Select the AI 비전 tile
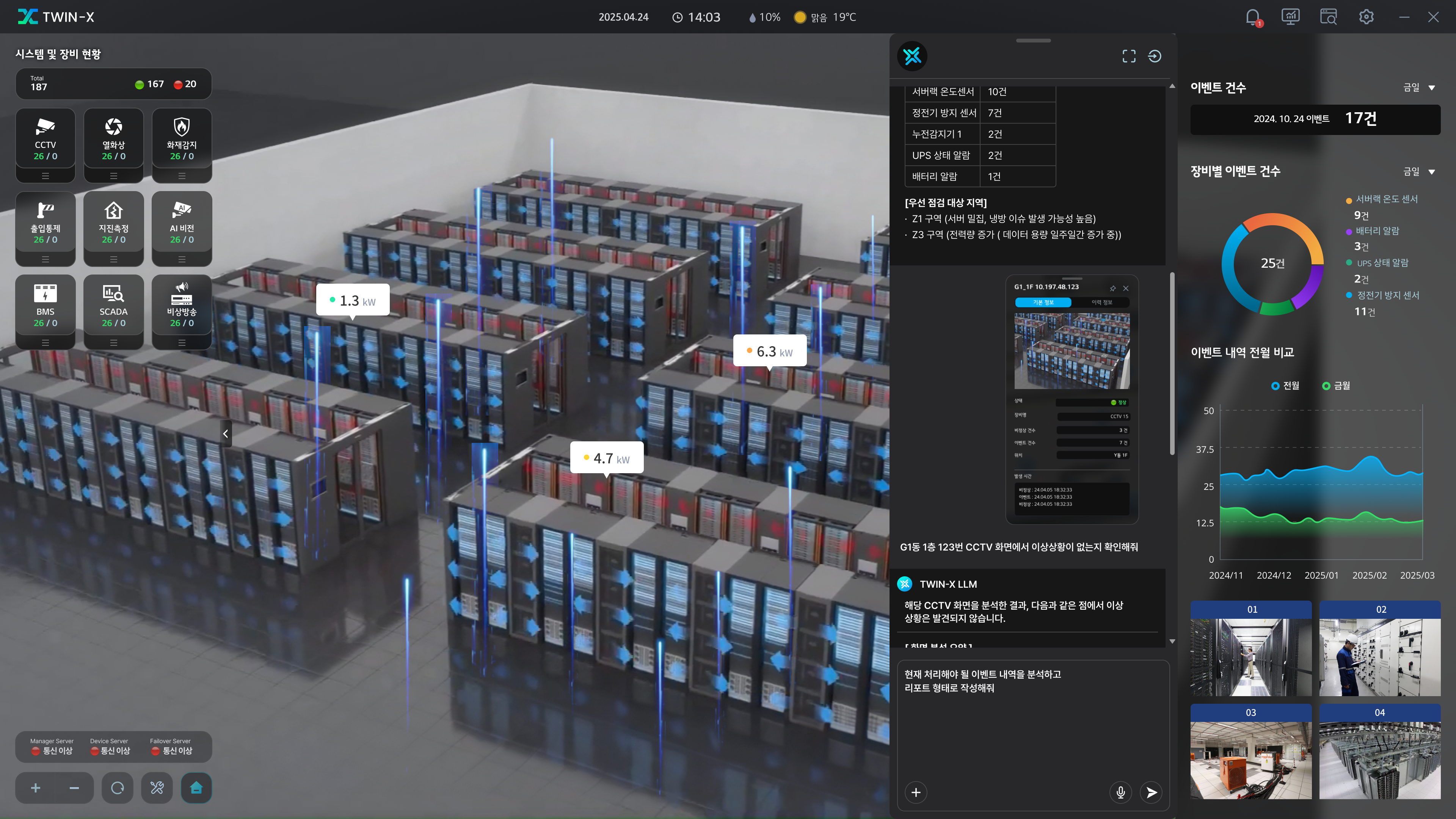Viewport: 1456px width, 819px height. 182,222
